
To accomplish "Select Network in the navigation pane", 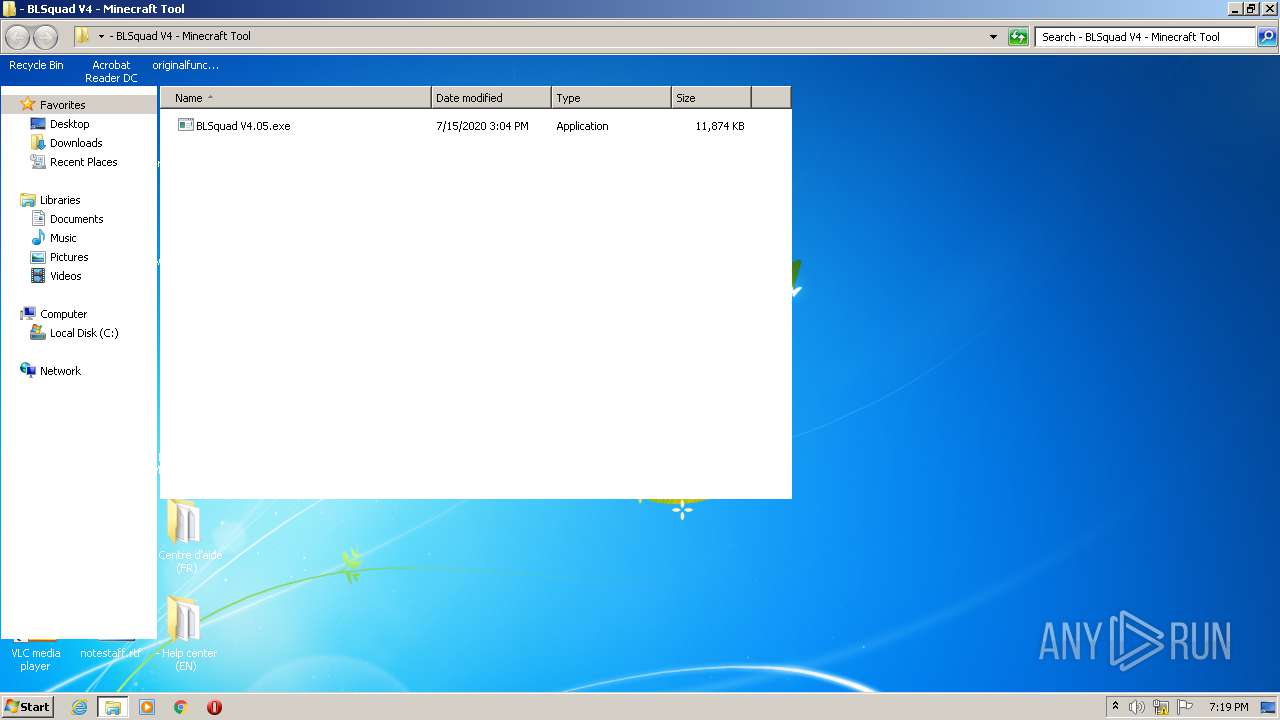I will tap(60, 371).
